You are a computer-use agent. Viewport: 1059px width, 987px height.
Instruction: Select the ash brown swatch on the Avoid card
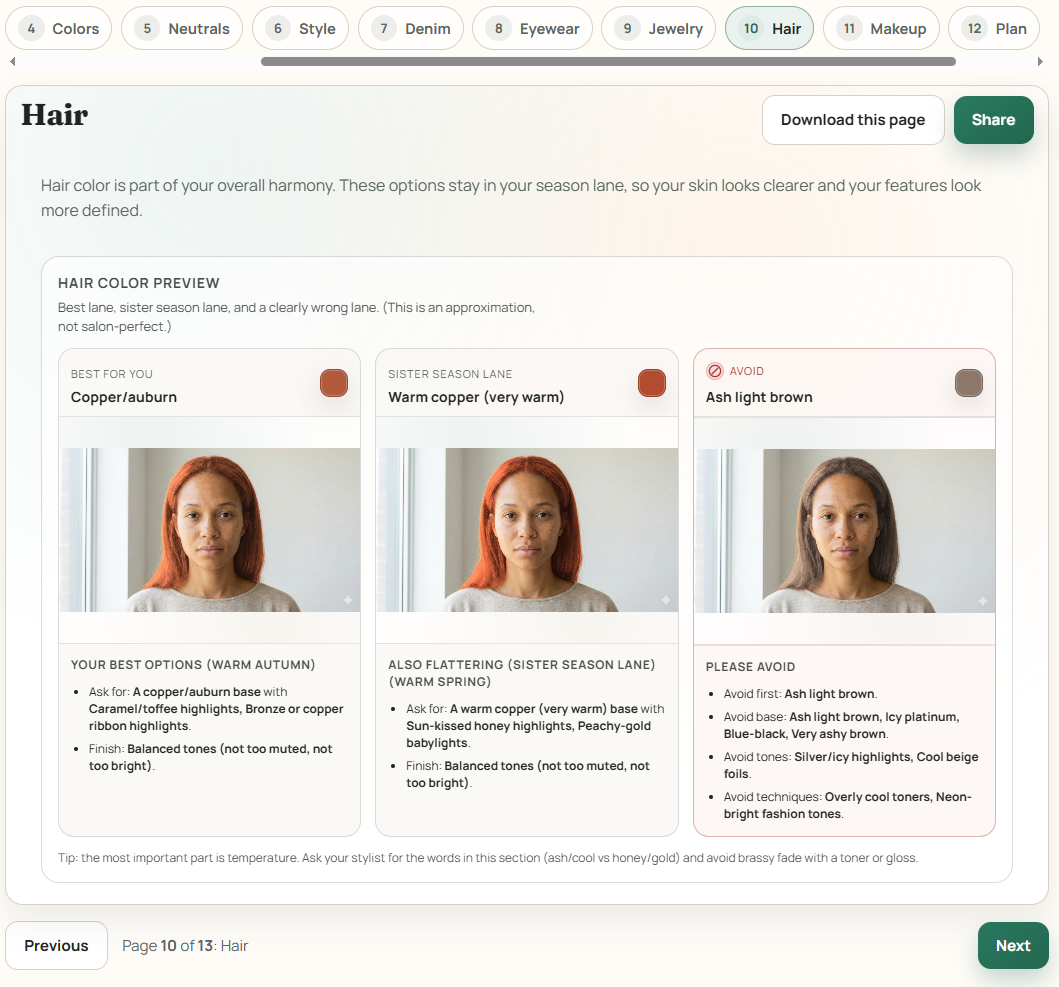click(968, 382)
